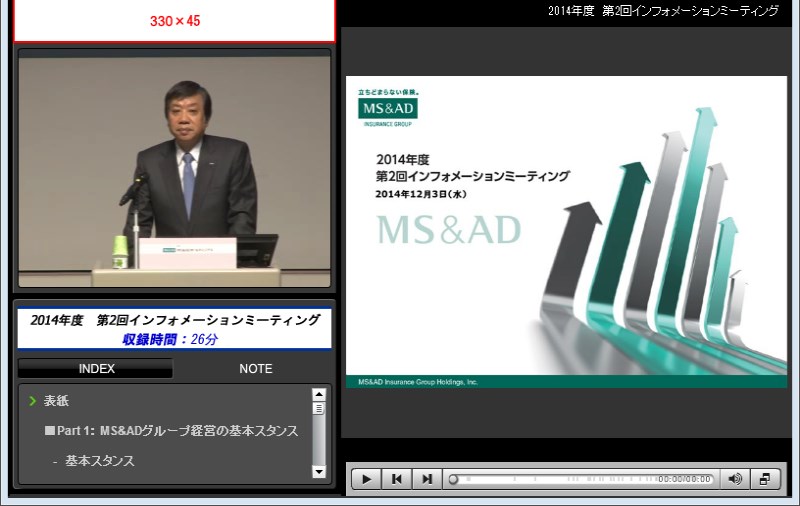Image resolution: width=800 pixels, height=506 pixels.
Task: Click the 00:00/00:00 time display
Action: click(684, 479)
